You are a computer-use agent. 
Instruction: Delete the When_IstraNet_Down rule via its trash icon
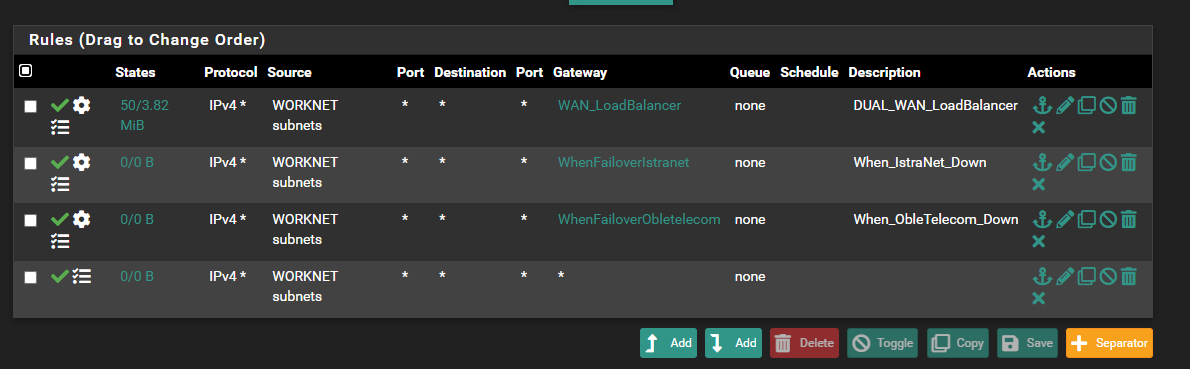point(1129,162)
